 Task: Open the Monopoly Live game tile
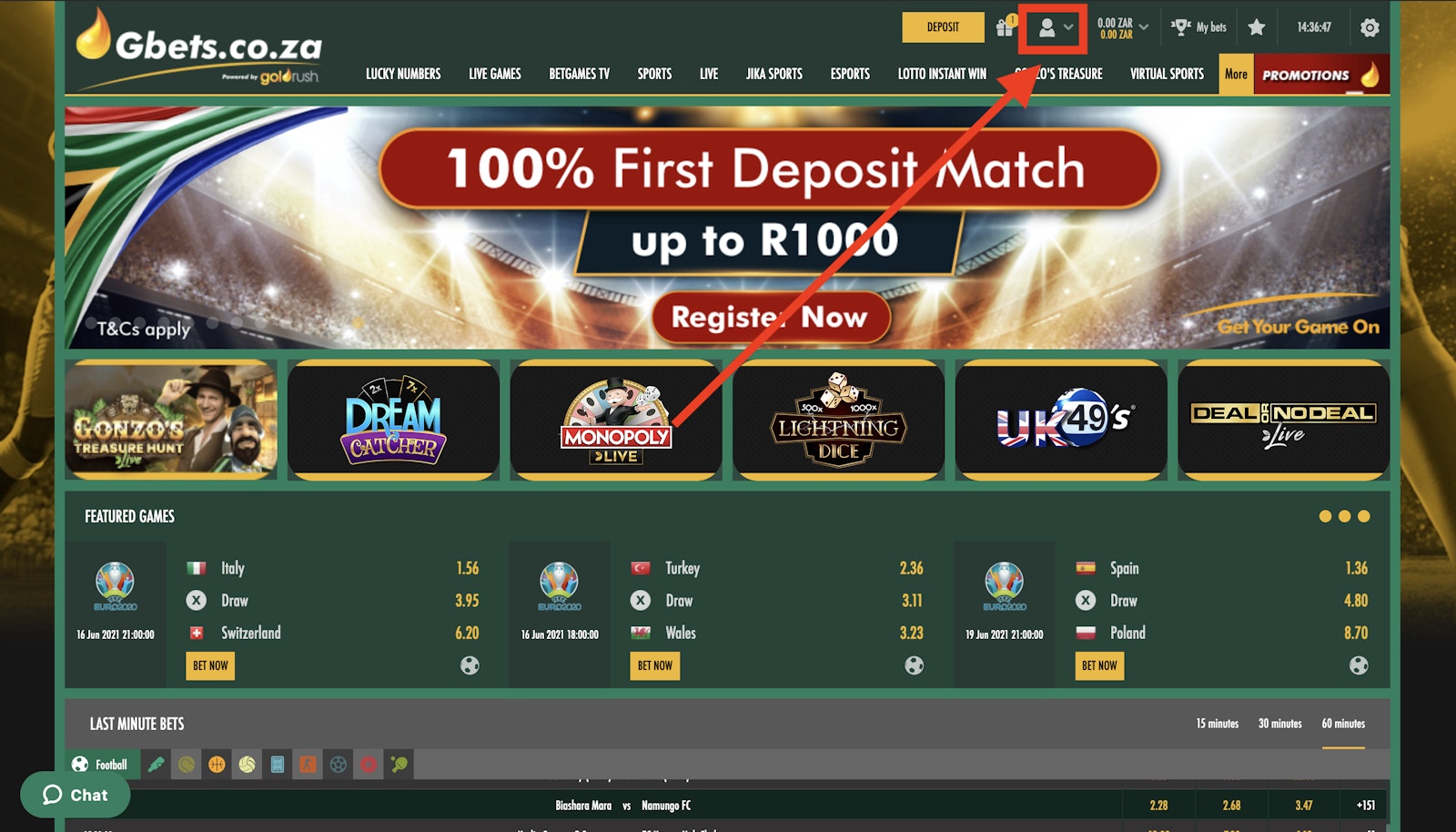(x=616, y=420)
